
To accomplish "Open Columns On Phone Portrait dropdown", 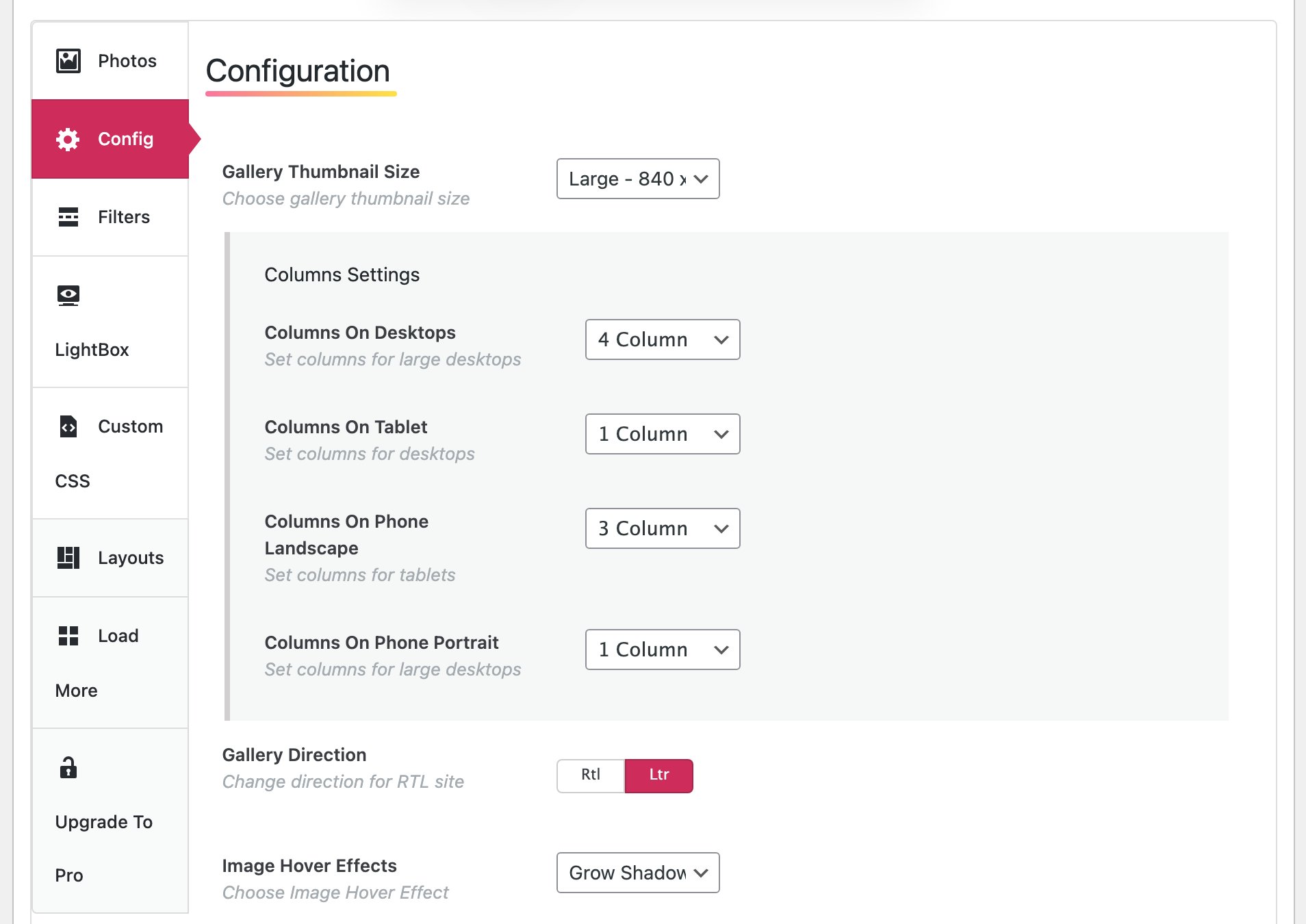I will 663,650.
